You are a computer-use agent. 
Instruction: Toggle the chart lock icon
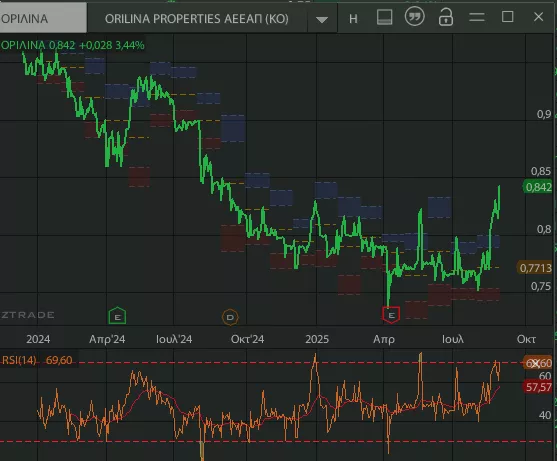pyautogui.click(x=445, y=17)
